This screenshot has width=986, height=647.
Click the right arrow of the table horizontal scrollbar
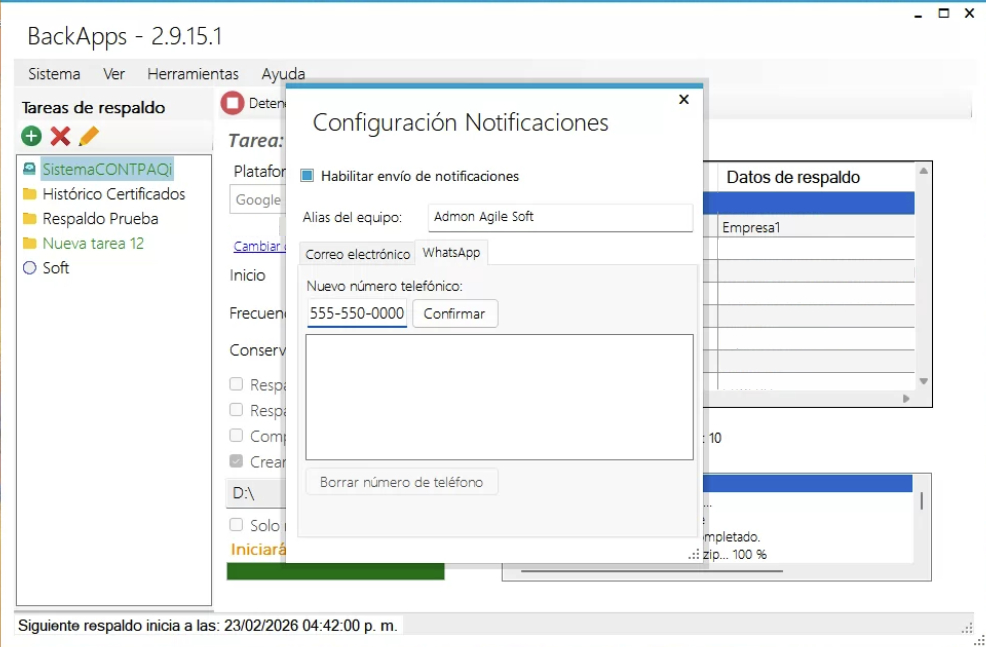[x=906, y=398]
